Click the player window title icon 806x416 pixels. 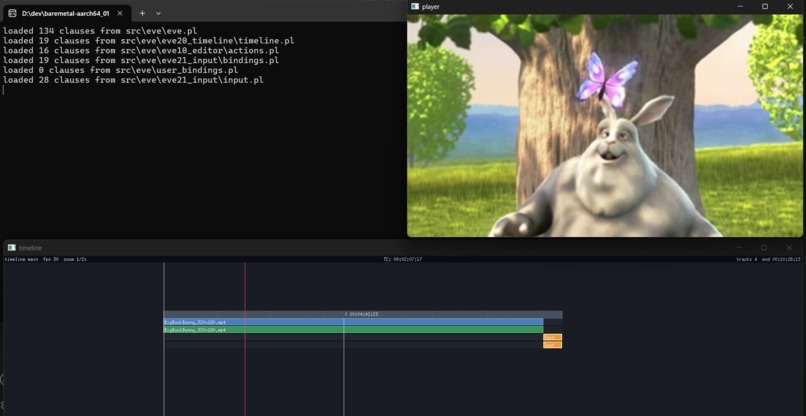pos(415,6)
